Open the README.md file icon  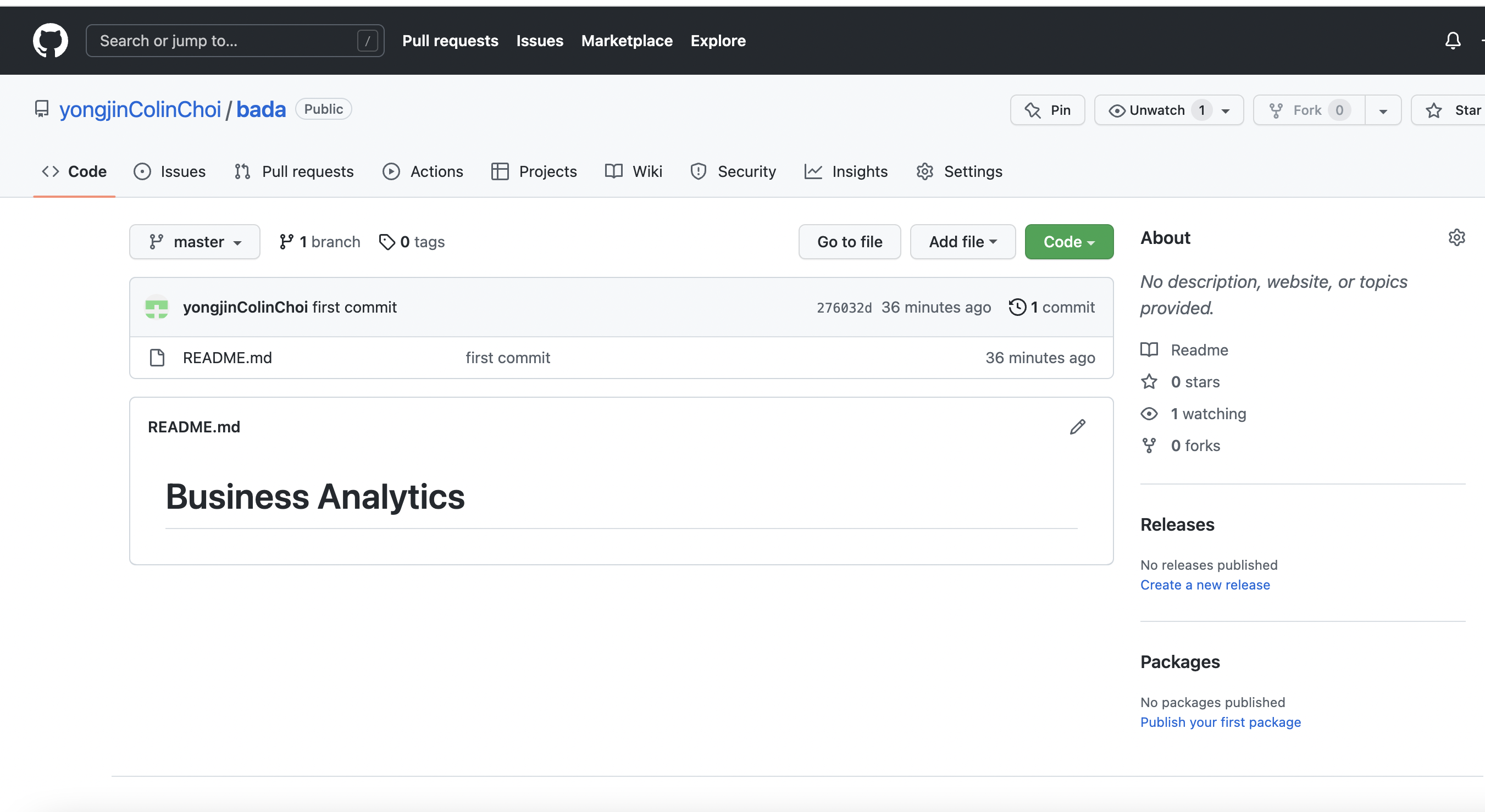pyautogui.click(x=157, y=357)
